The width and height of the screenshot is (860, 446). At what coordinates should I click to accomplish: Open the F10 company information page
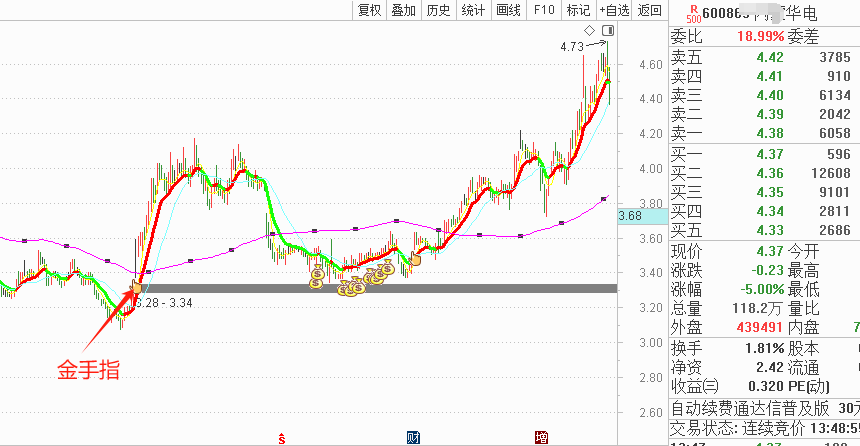[544, 10]
